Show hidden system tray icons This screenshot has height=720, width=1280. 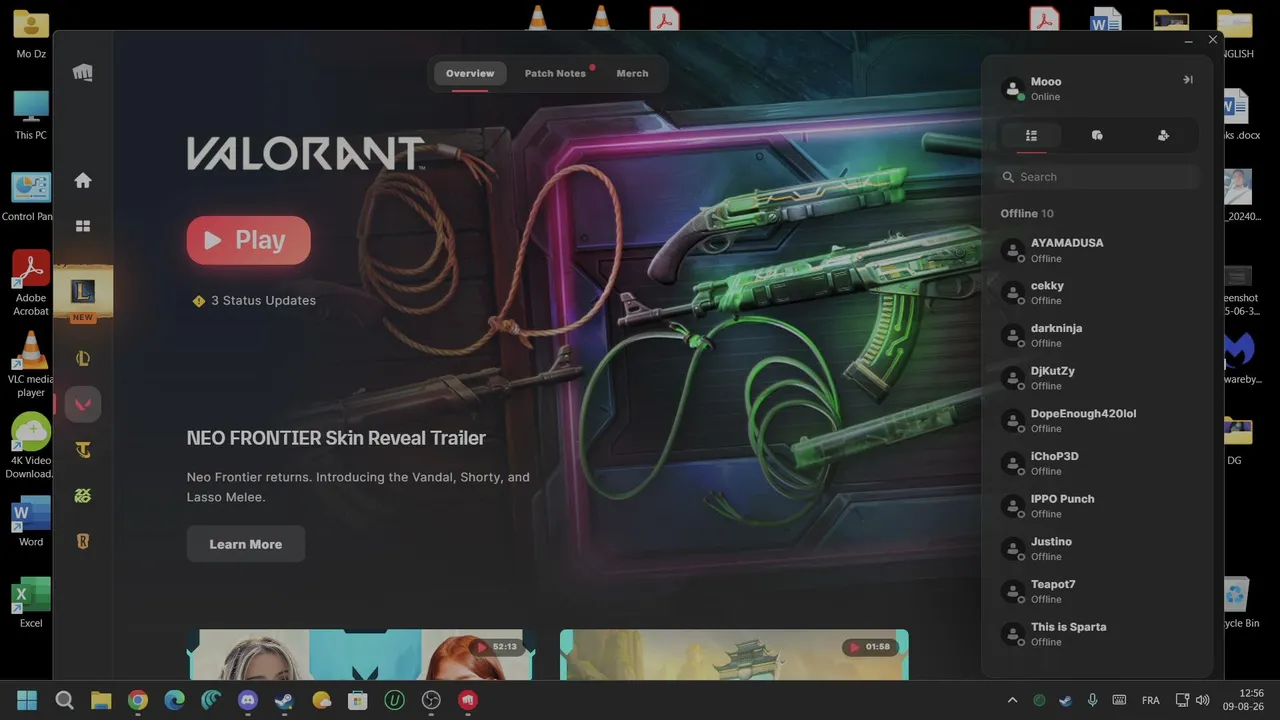1012,700
